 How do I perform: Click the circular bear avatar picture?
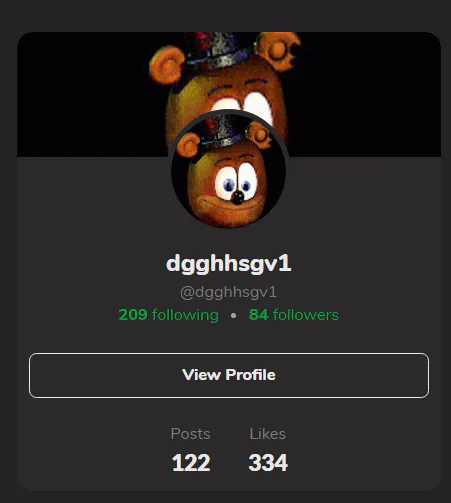point(229,170)
